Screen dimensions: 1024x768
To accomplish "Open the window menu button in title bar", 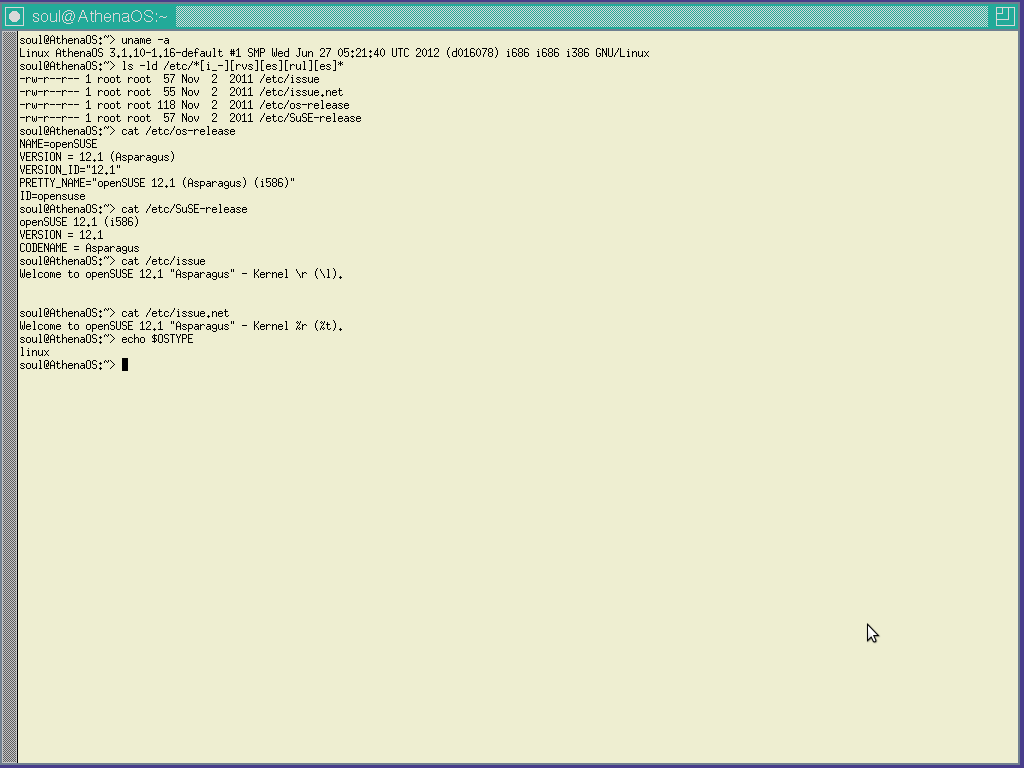I will (14, 16).
